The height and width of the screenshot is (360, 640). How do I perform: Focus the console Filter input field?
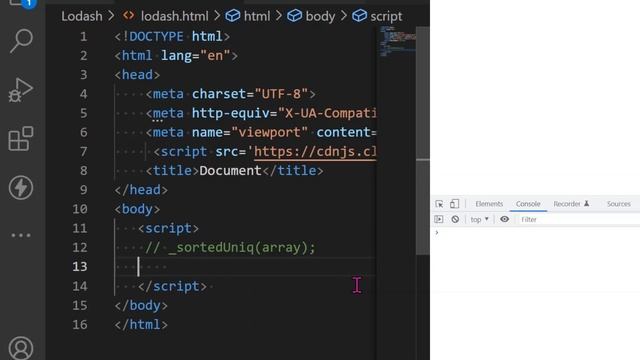pos(579,219)
